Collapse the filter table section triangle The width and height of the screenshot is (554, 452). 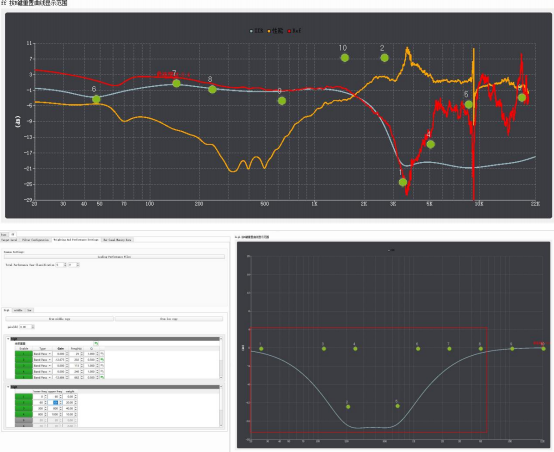coord(8,339)
